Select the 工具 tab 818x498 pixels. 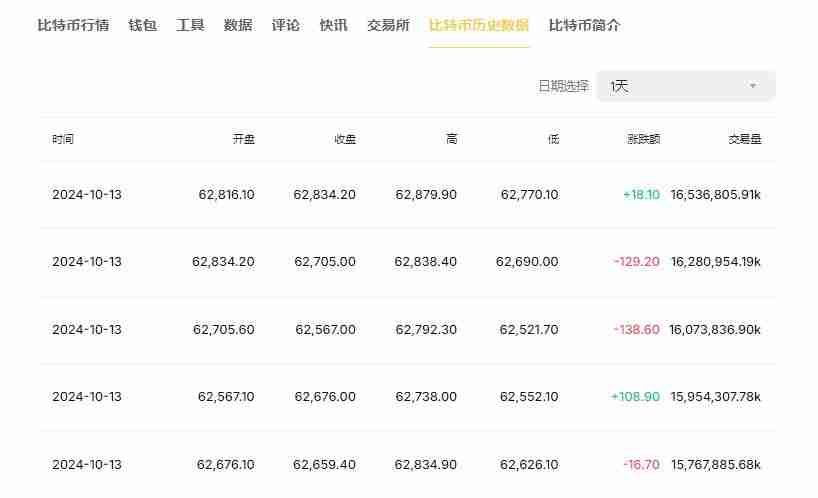[x=190, y=25]
